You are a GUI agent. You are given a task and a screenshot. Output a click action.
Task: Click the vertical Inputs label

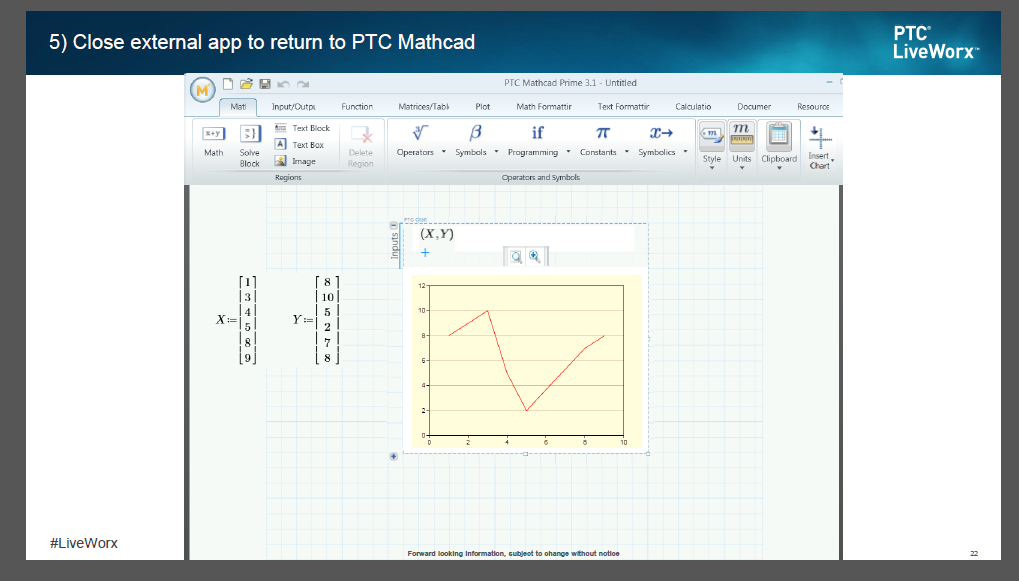[394, 246]
